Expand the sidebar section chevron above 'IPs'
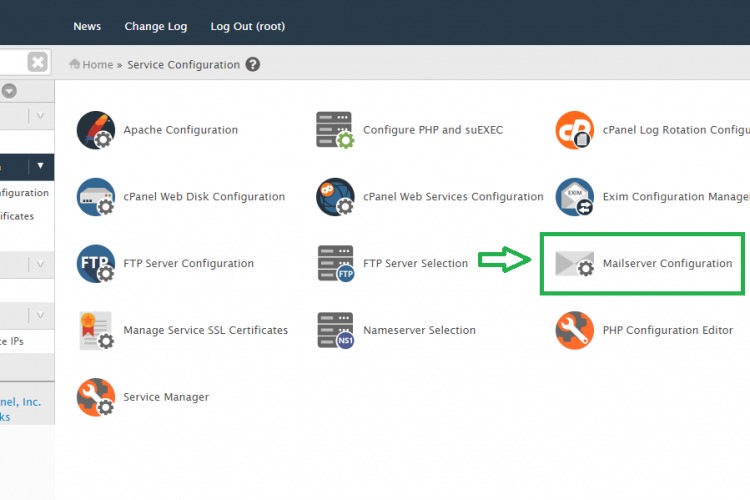The image size is (750, 500). [x=40, y=315]
